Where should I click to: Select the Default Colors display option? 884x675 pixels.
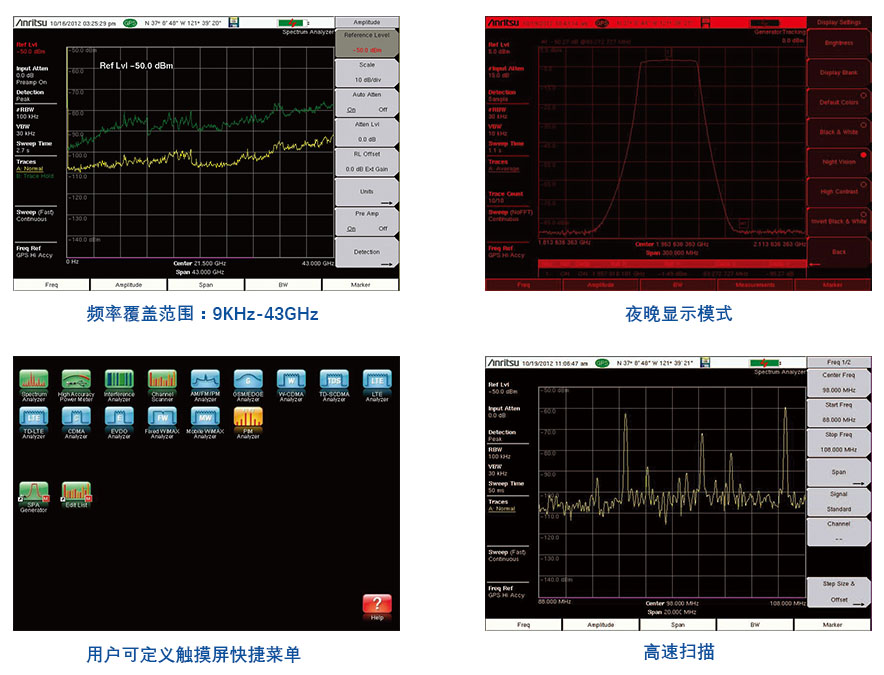pyautogui.click(x=839, y=103)
